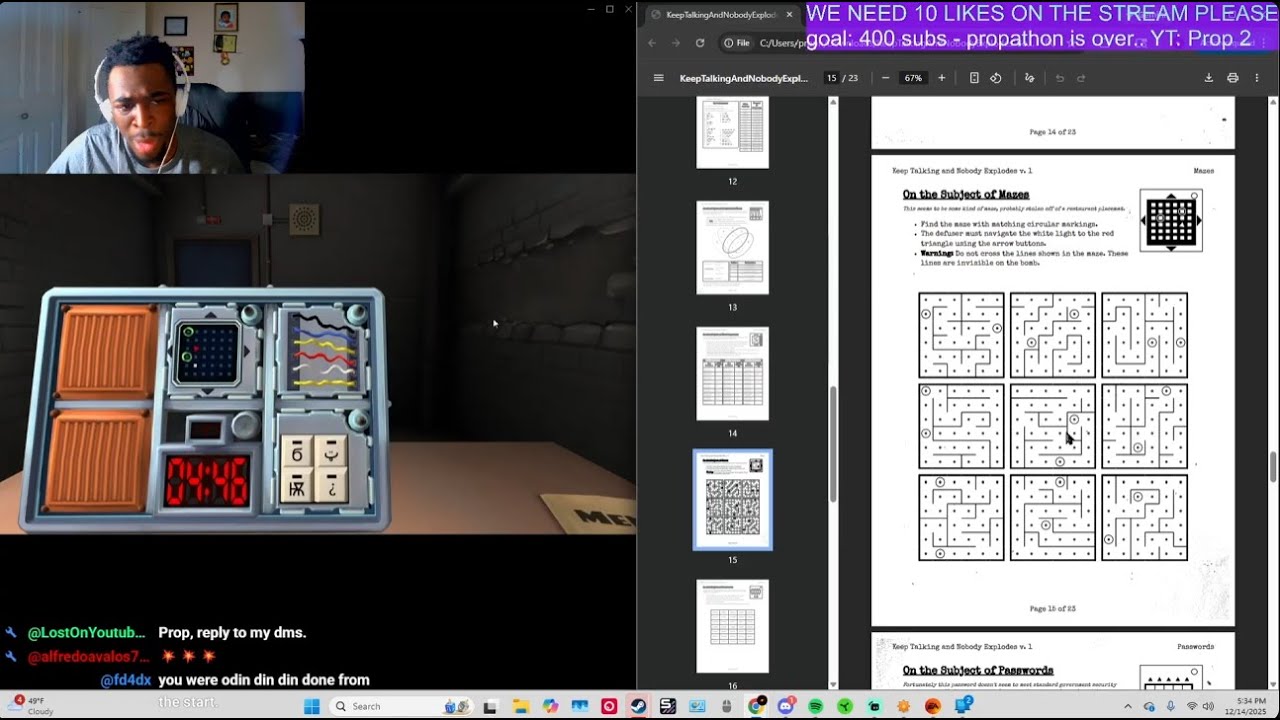1280x720 pixels.
Task: Show hidden system tray icons
Action: pos(1128,706)
